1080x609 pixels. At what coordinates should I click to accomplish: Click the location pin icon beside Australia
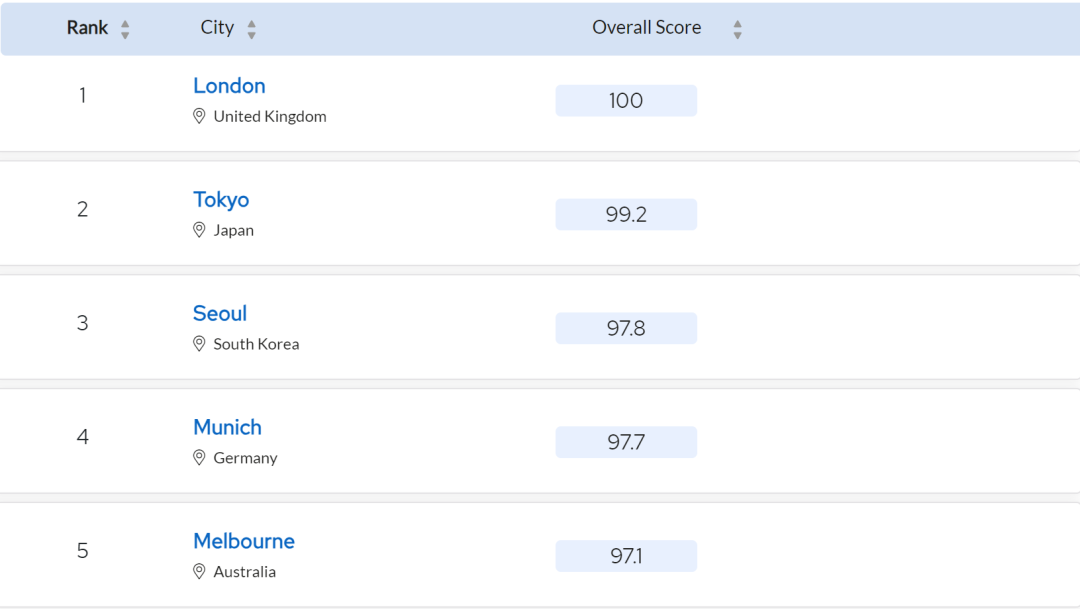(x=199, y=571)
